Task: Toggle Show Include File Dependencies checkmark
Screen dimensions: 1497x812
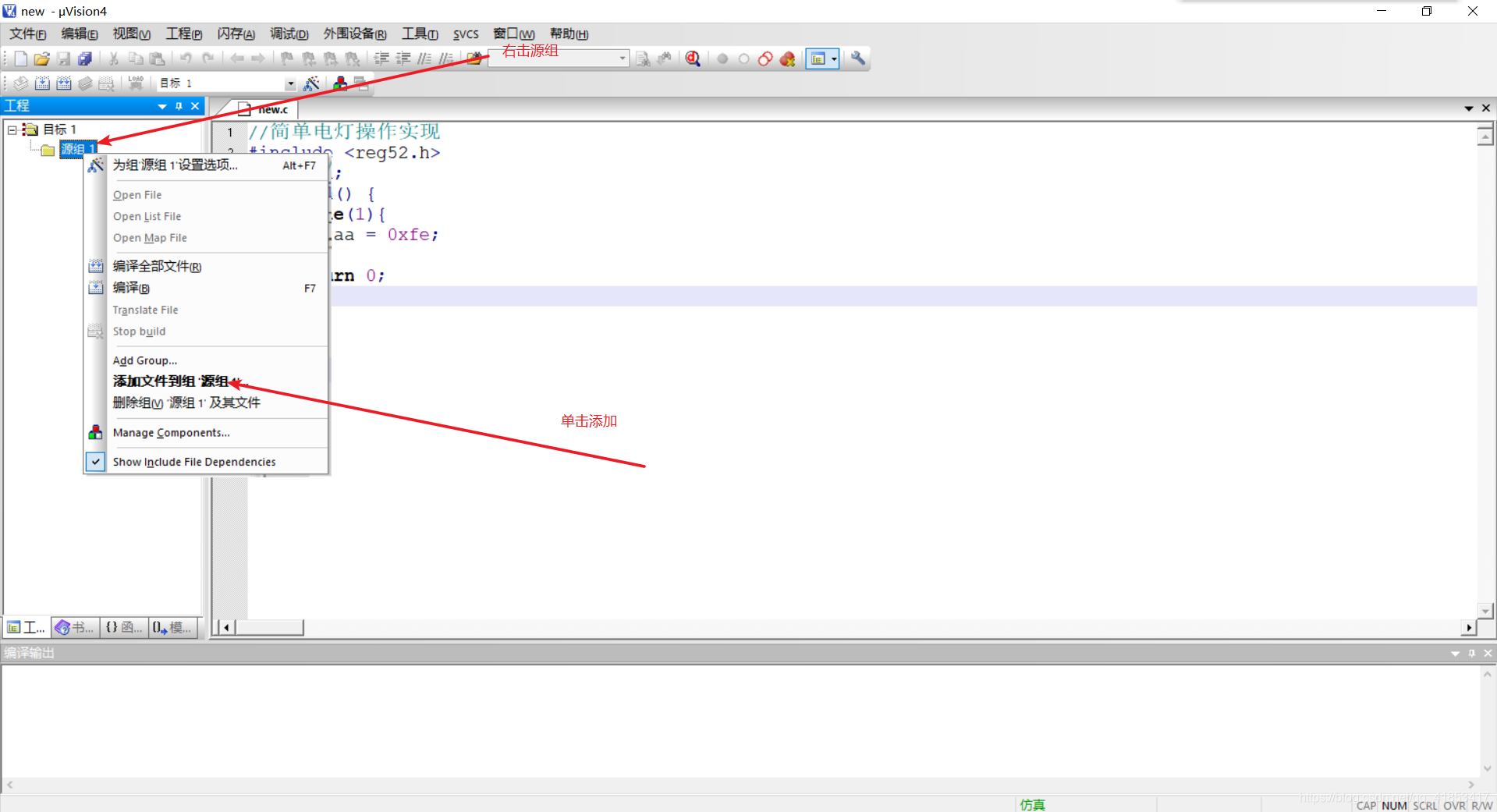Action: [95, 462]
